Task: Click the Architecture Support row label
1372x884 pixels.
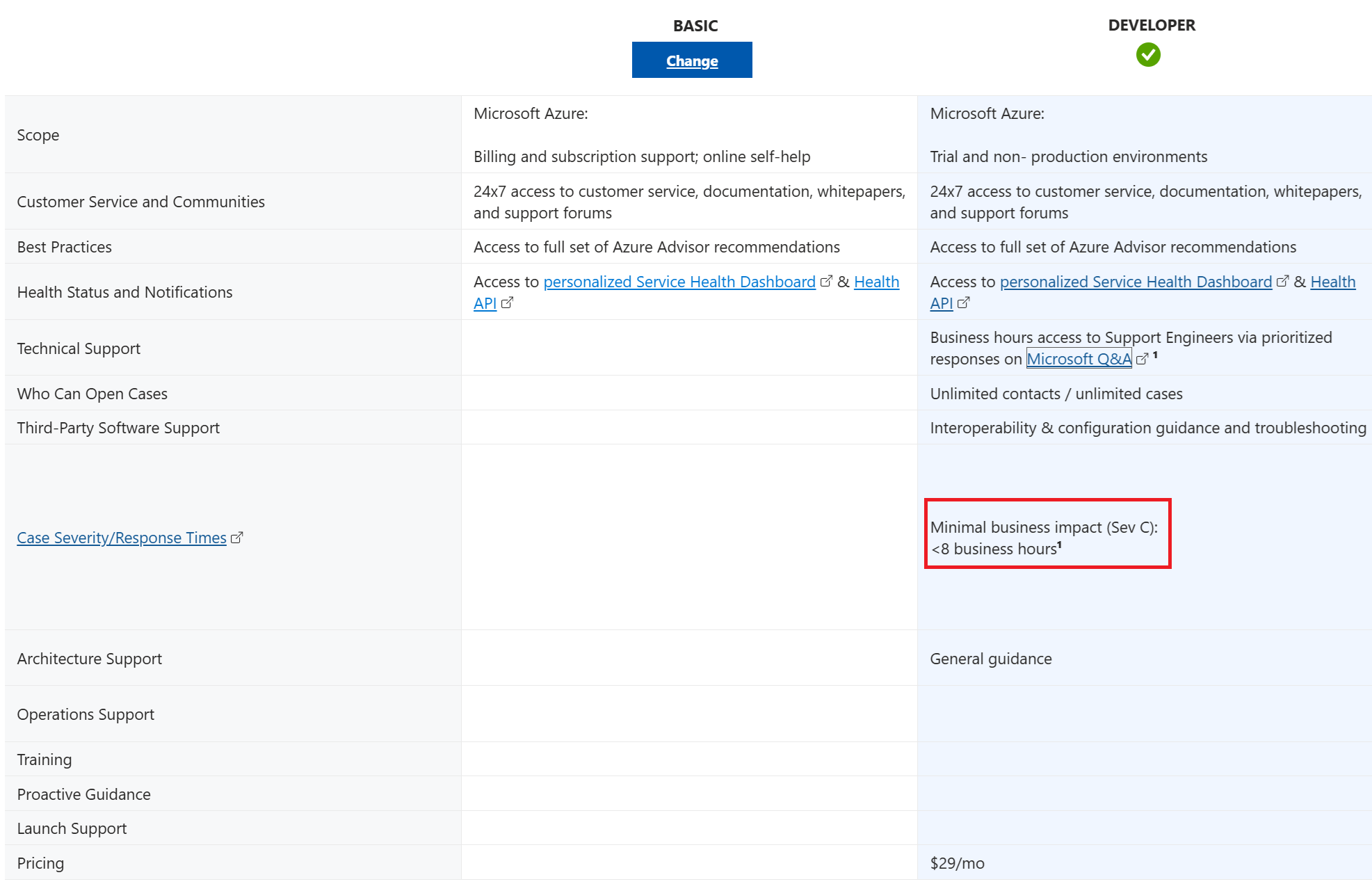Action: (x=90, y=659)
